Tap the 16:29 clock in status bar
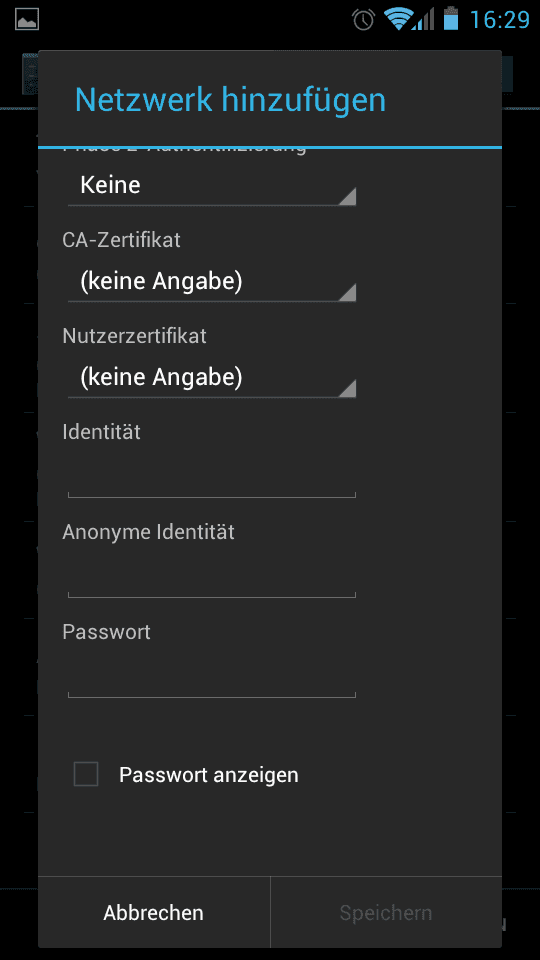The image size is (540, 960). coord(500,20)
